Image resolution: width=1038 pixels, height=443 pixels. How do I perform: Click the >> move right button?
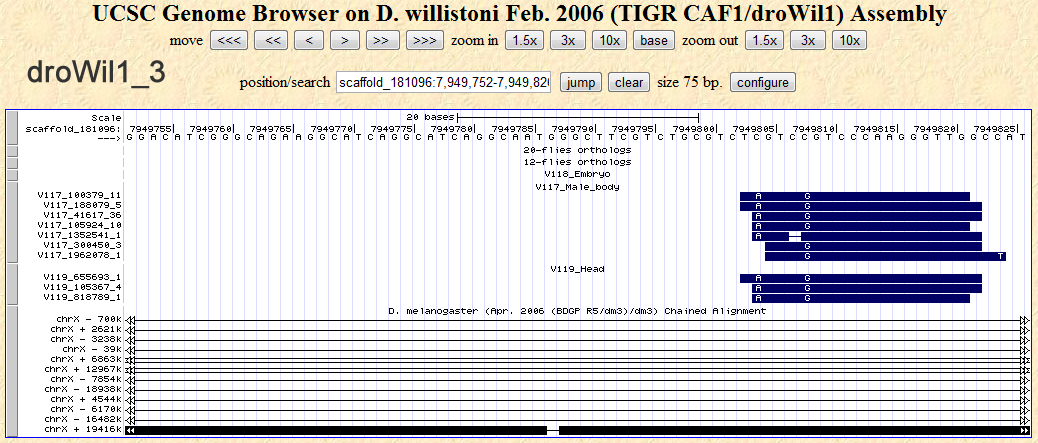point(379,40)
